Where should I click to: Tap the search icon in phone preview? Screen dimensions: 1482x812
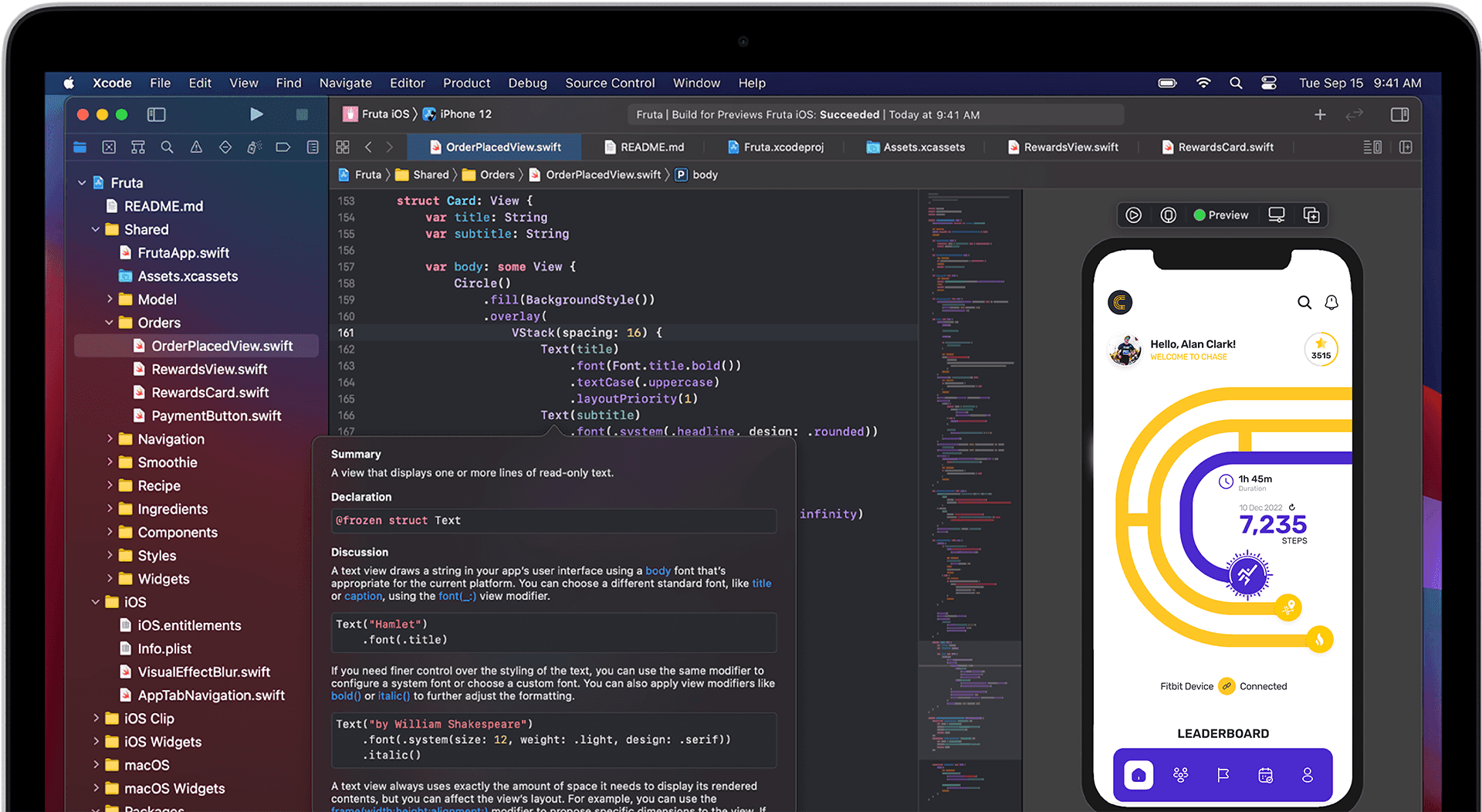coord(1304,303)
